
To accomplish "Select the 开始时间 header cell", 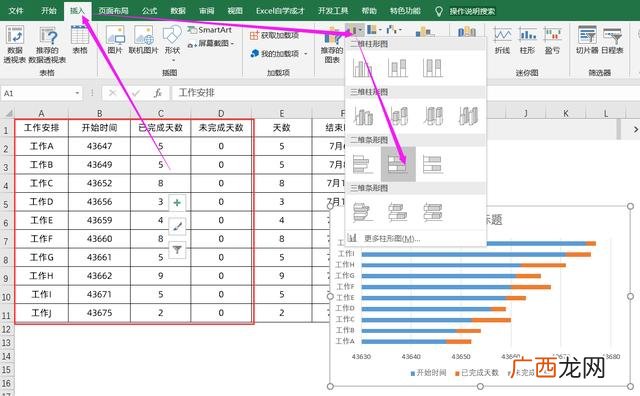I will point(100,128).
